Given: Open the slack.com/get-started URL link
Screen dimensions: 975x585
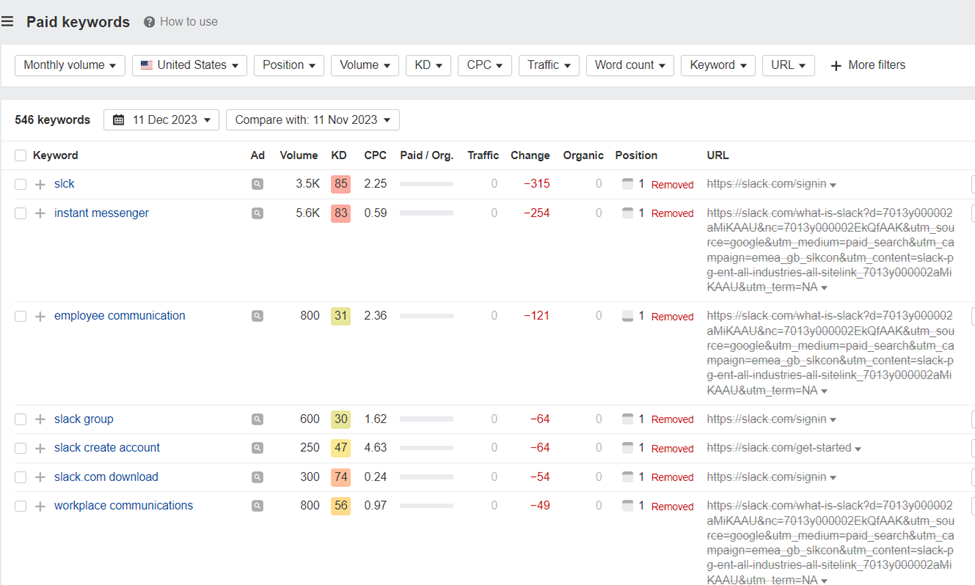Looking at the screenshot, I should [x=779, y=448].
